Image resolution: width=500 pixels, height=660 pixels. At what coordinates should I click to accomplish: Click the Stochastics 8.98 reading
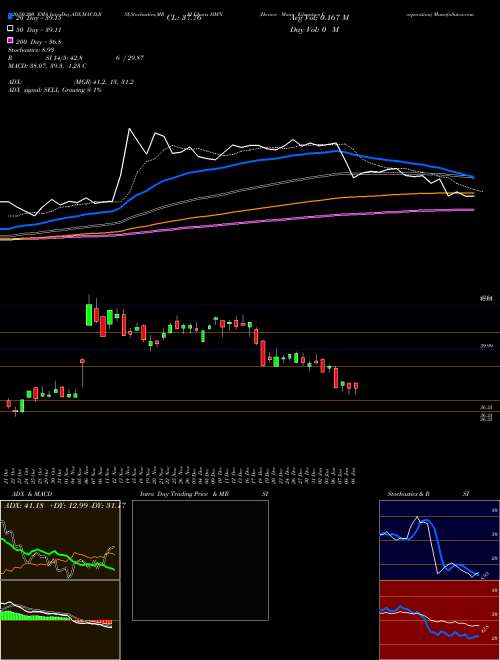34,50
